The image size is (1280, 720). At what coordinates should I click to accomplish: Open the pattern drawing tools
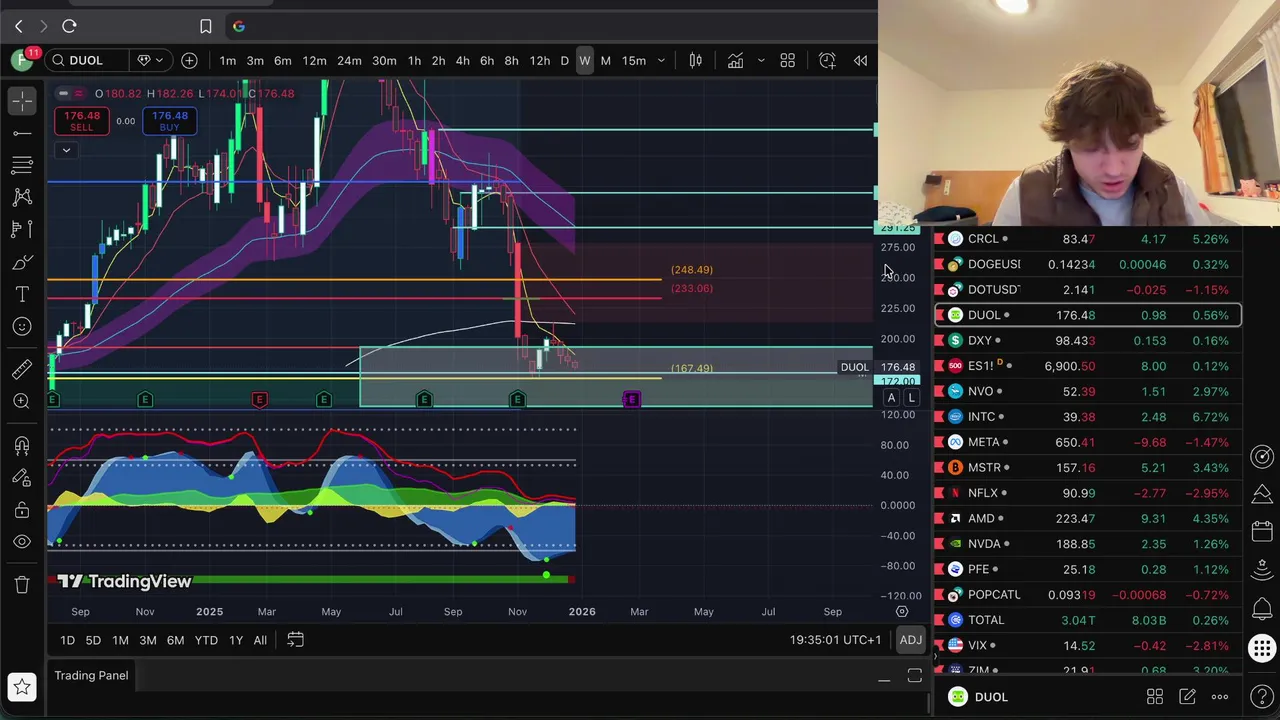pos(22,197)
